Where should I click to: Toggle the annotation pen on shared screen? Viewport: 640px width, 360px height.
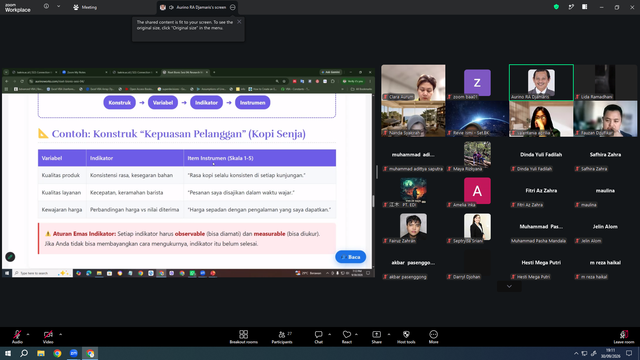click(10, 257)
